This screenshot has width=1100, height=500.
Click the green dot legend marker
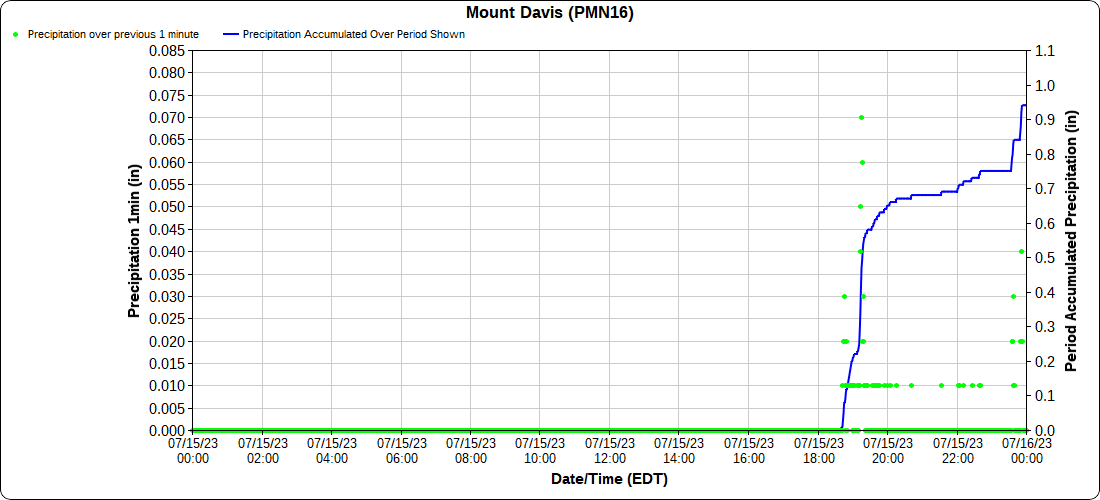(x=16, y=34)
